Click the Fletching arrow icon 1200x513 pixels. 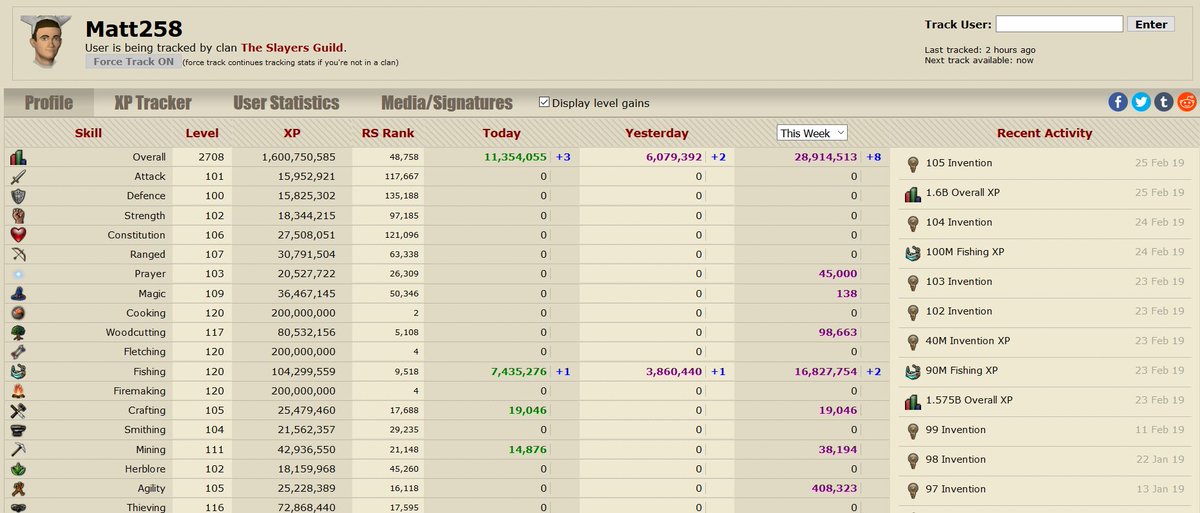click(x=18, y=352)
